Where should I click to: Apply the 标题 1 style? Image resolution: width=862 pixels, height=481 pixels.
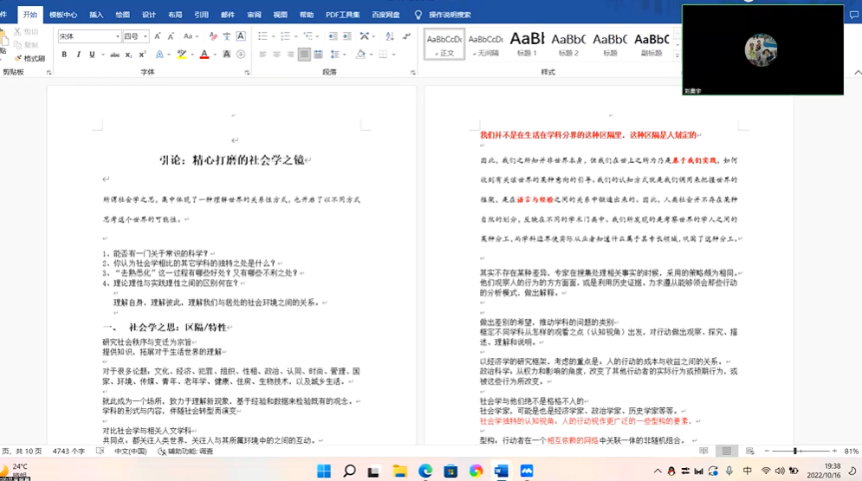(527, 44)
